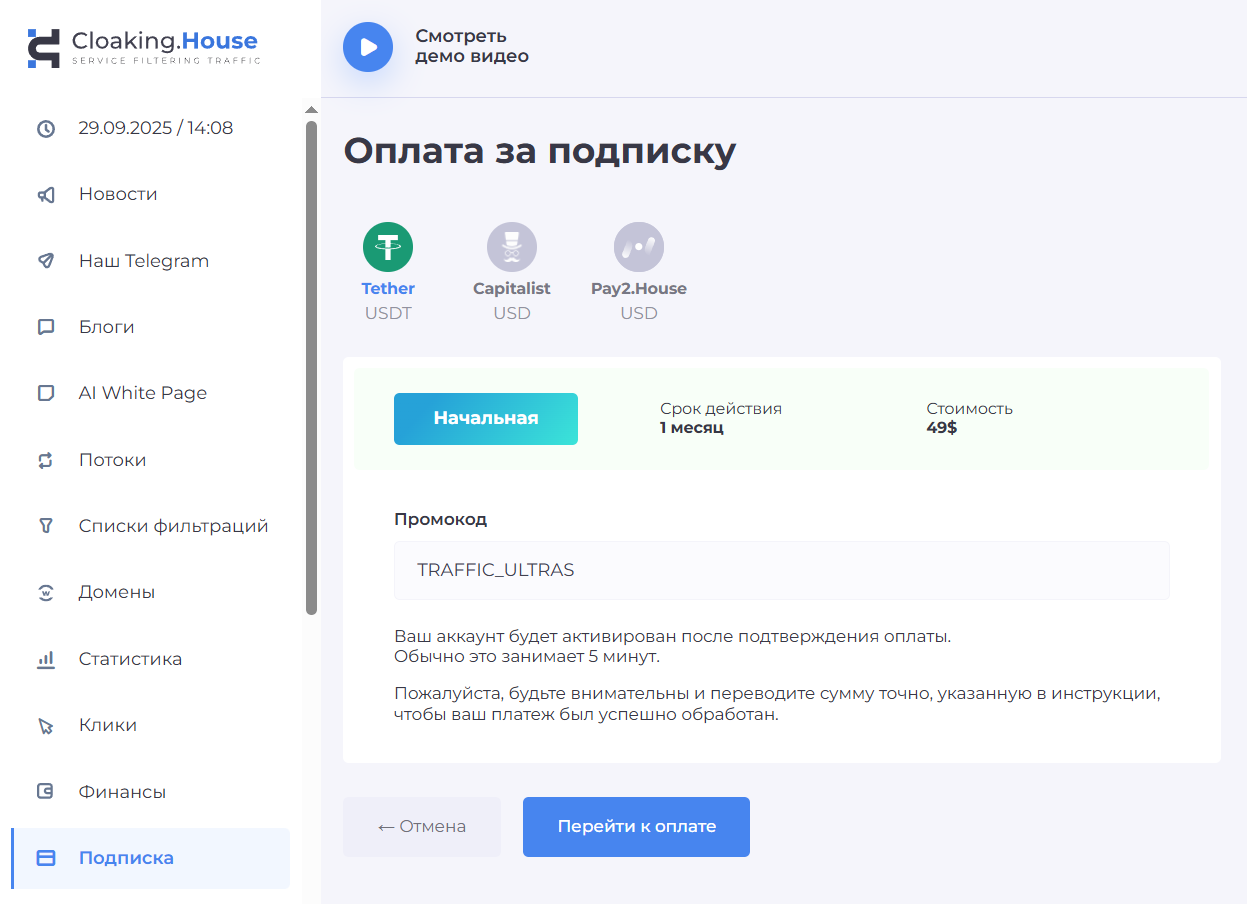Click the AI White Page icon
This screenshot has width=1247, height=904.
[46, 393]
